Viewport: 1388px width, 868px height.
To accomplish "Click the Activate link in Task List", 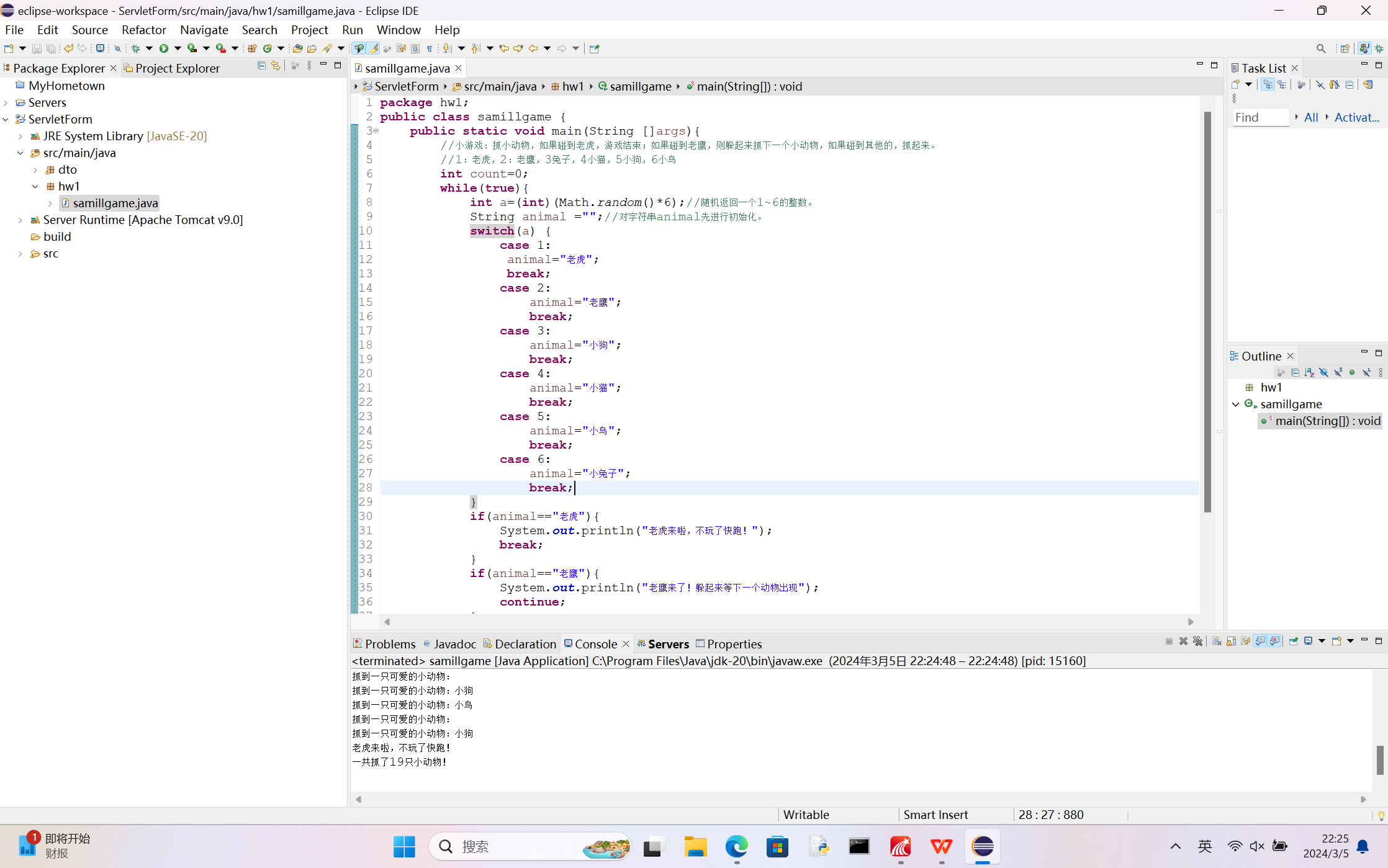I will (1356, 117).
